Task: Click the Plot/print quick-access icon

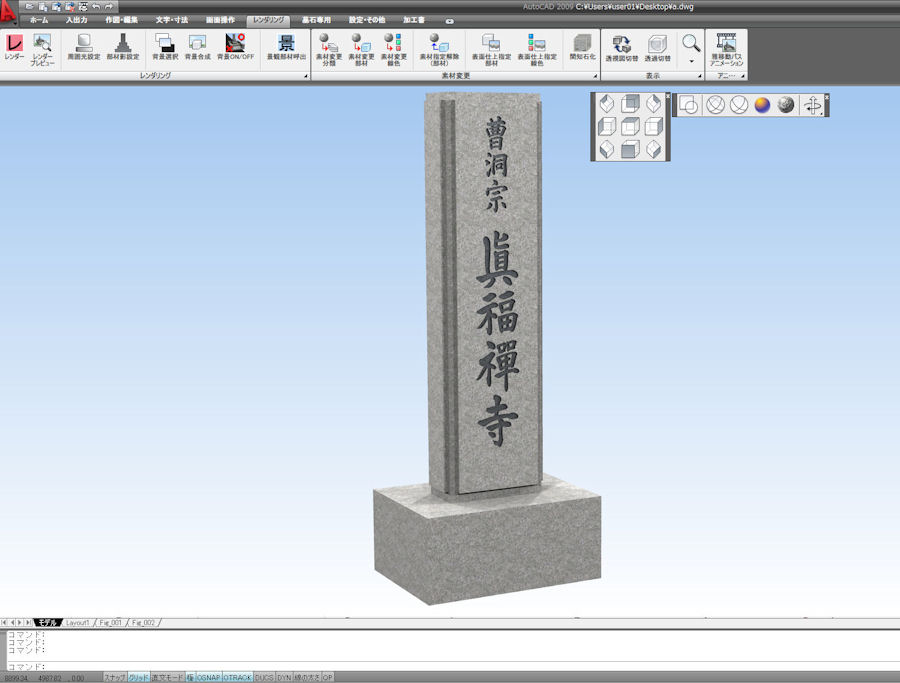Action: click(83, 7)
